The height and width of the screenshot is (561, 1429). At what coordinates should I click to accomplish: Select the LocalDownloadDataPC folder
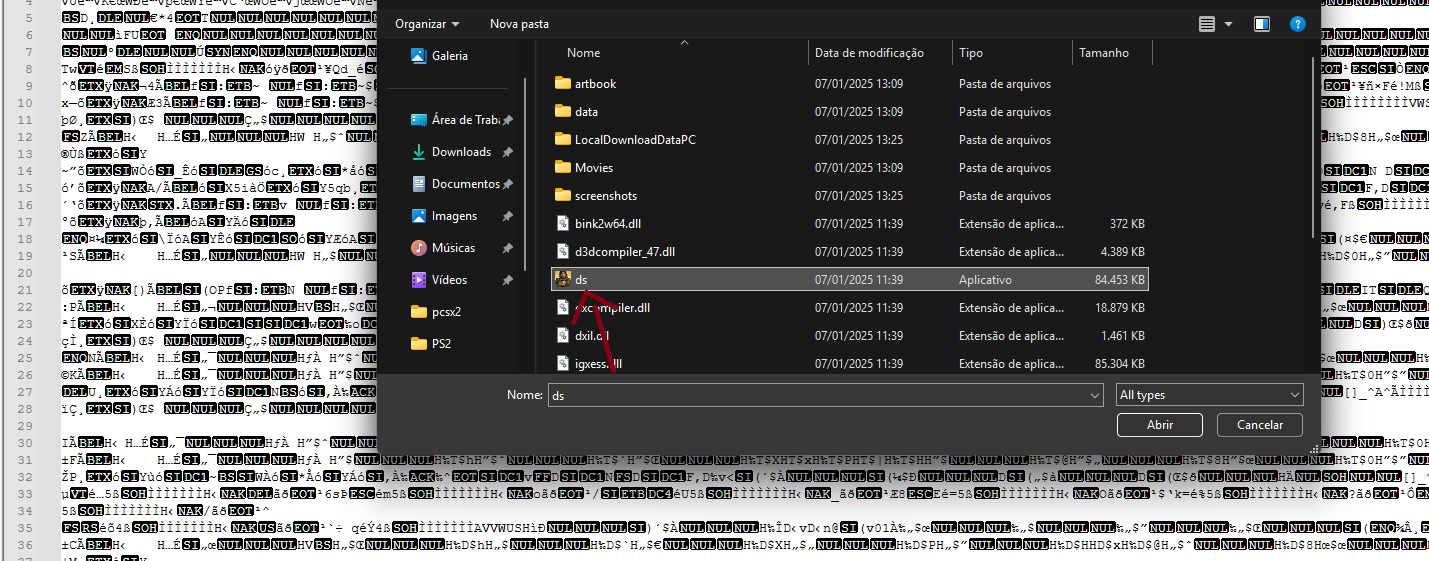[850, 140]
